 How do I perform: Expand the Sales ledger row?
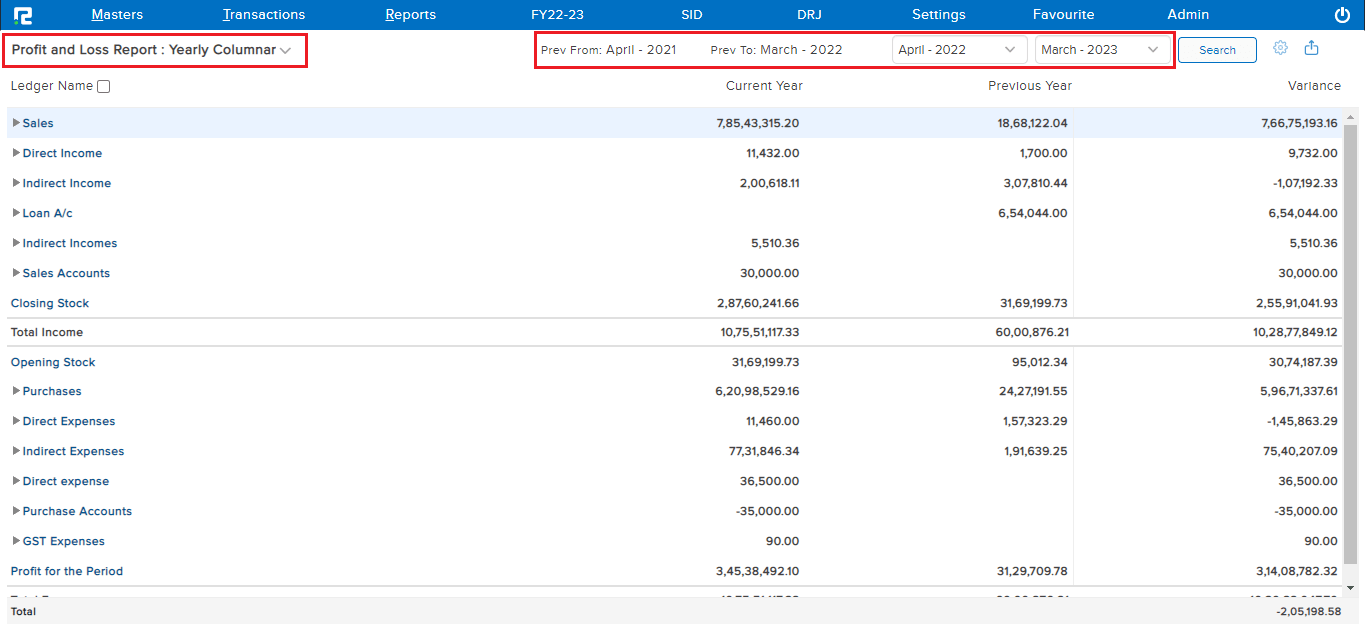16,123
